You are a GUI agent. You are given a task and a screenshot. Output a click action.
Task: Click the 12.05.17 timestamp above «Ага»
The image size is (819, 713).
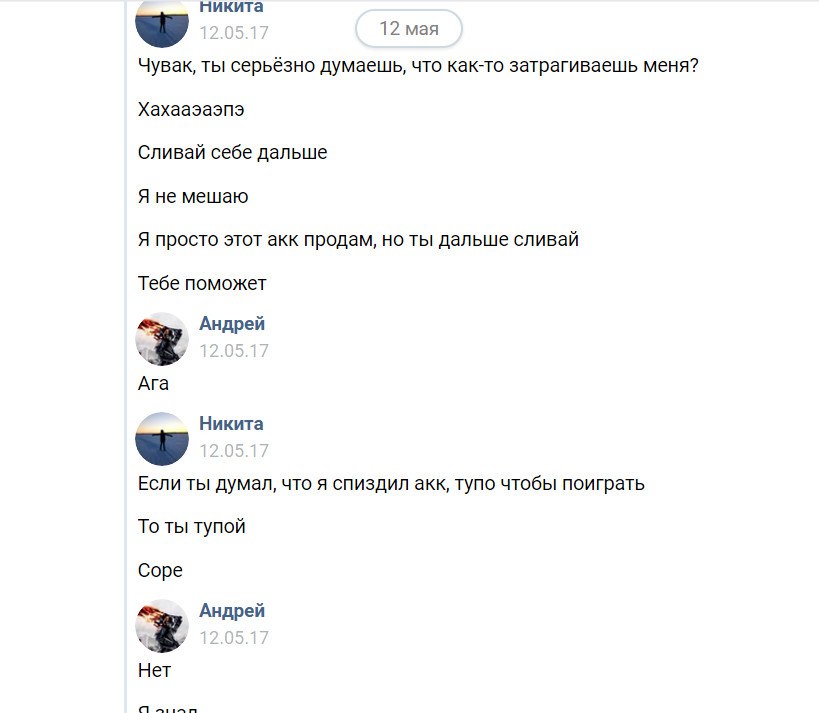click(x=234, y=351)
